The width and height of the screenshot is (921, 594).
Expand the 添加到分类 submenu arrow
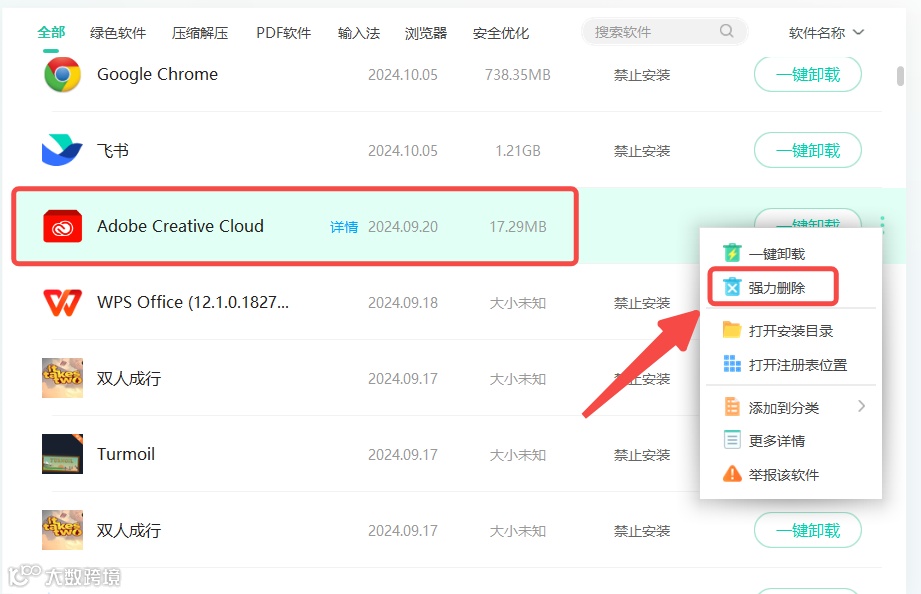(x=861, y=406)
